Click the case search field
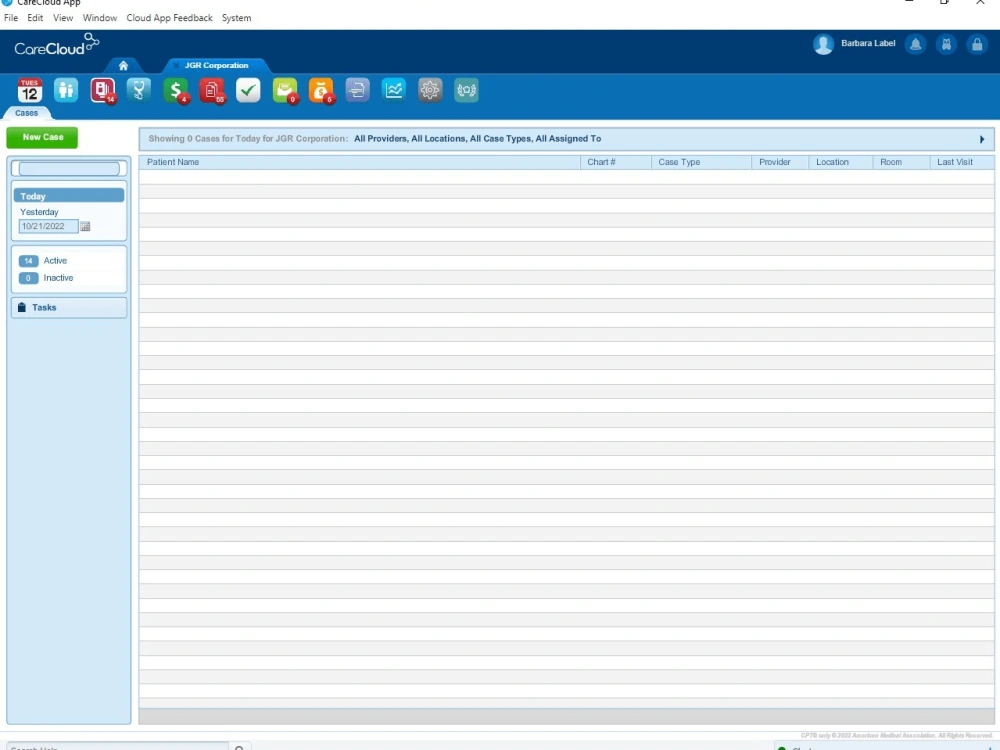 [69, 168]
